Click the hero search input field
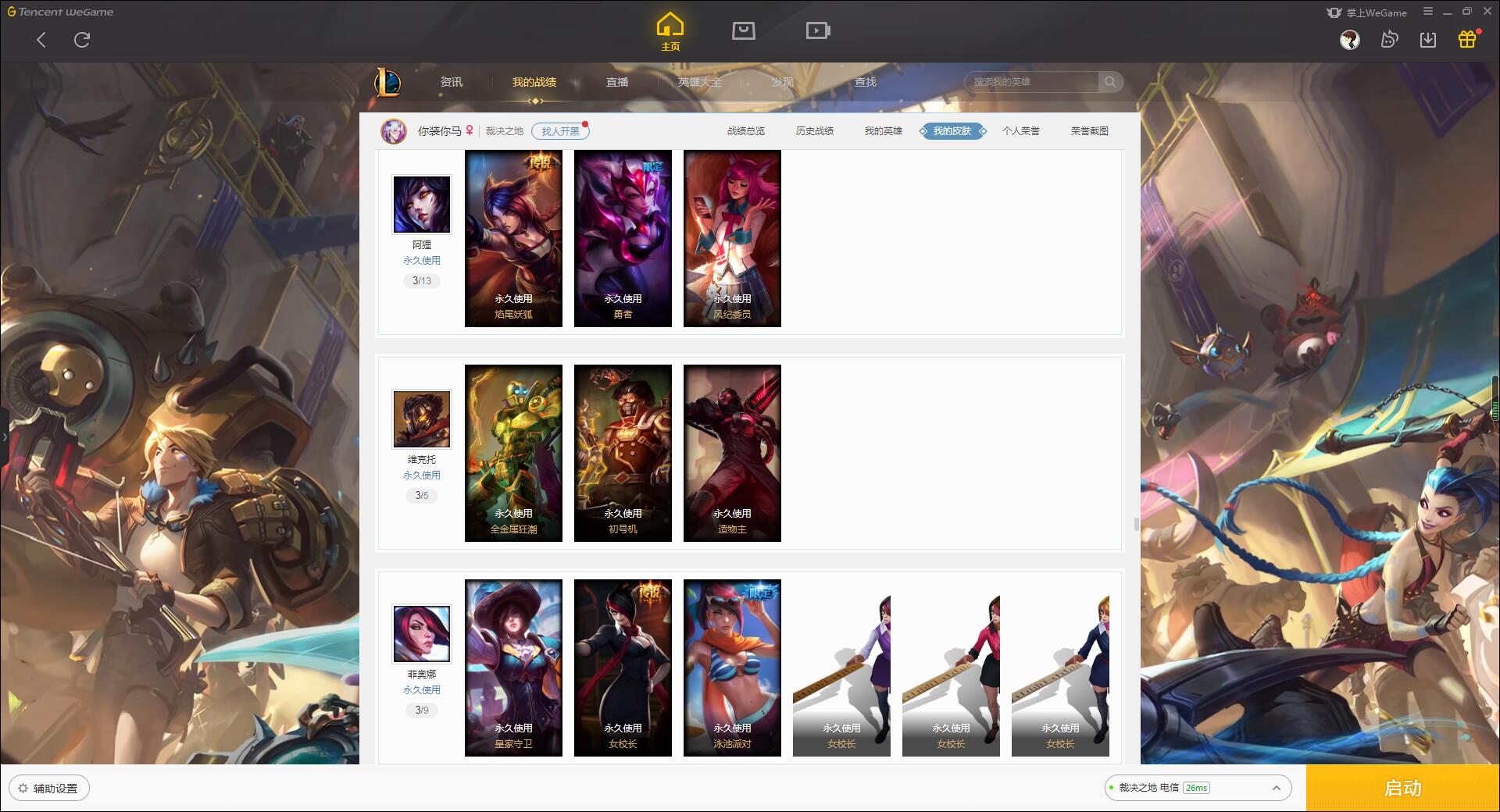The height and width of the screenshot is (812, 1500). coord(1033,82)
